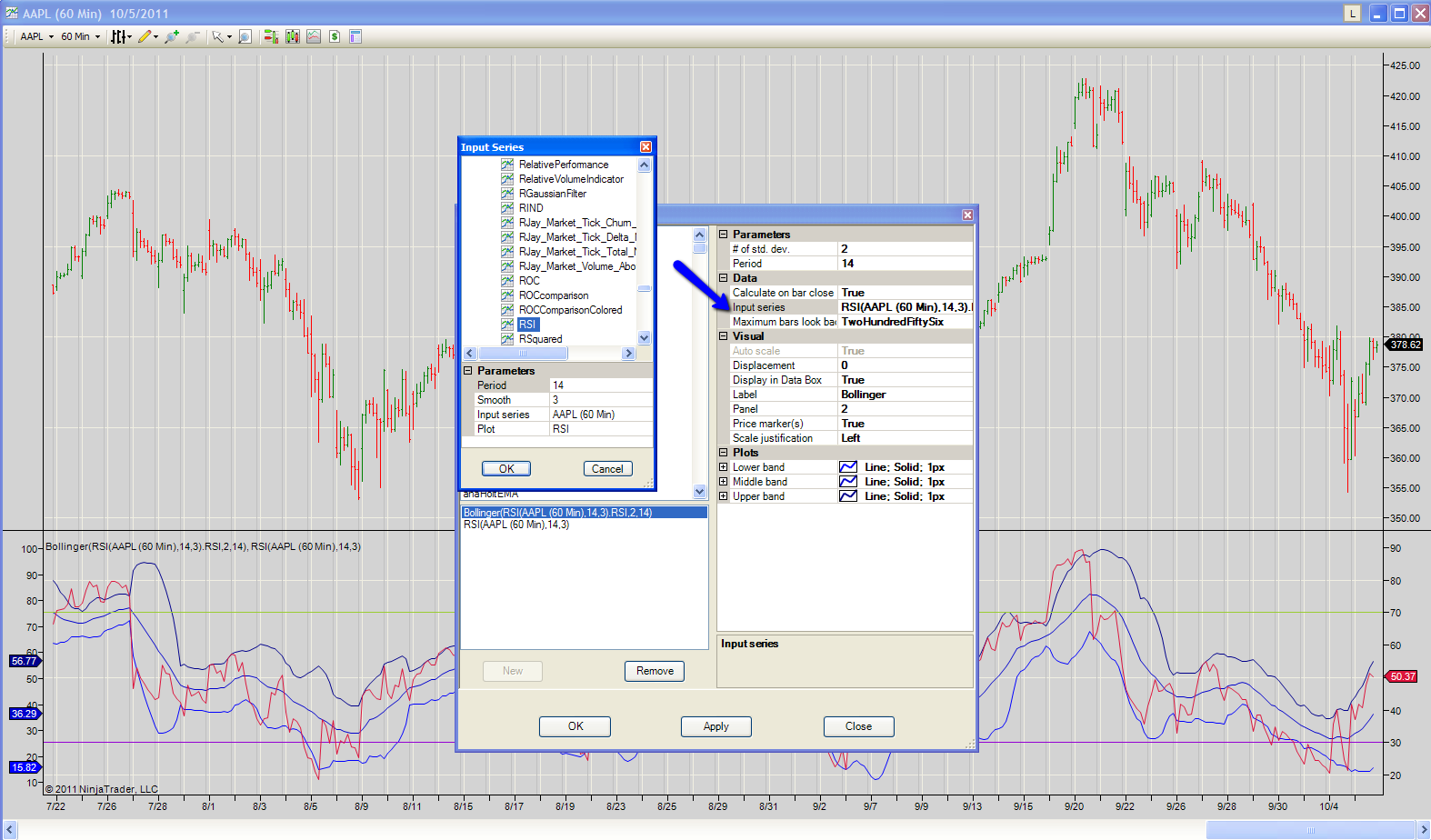Select ROCComparisonColored indicator
This screenshot has width=1431, height=840.
pos(571,310)
